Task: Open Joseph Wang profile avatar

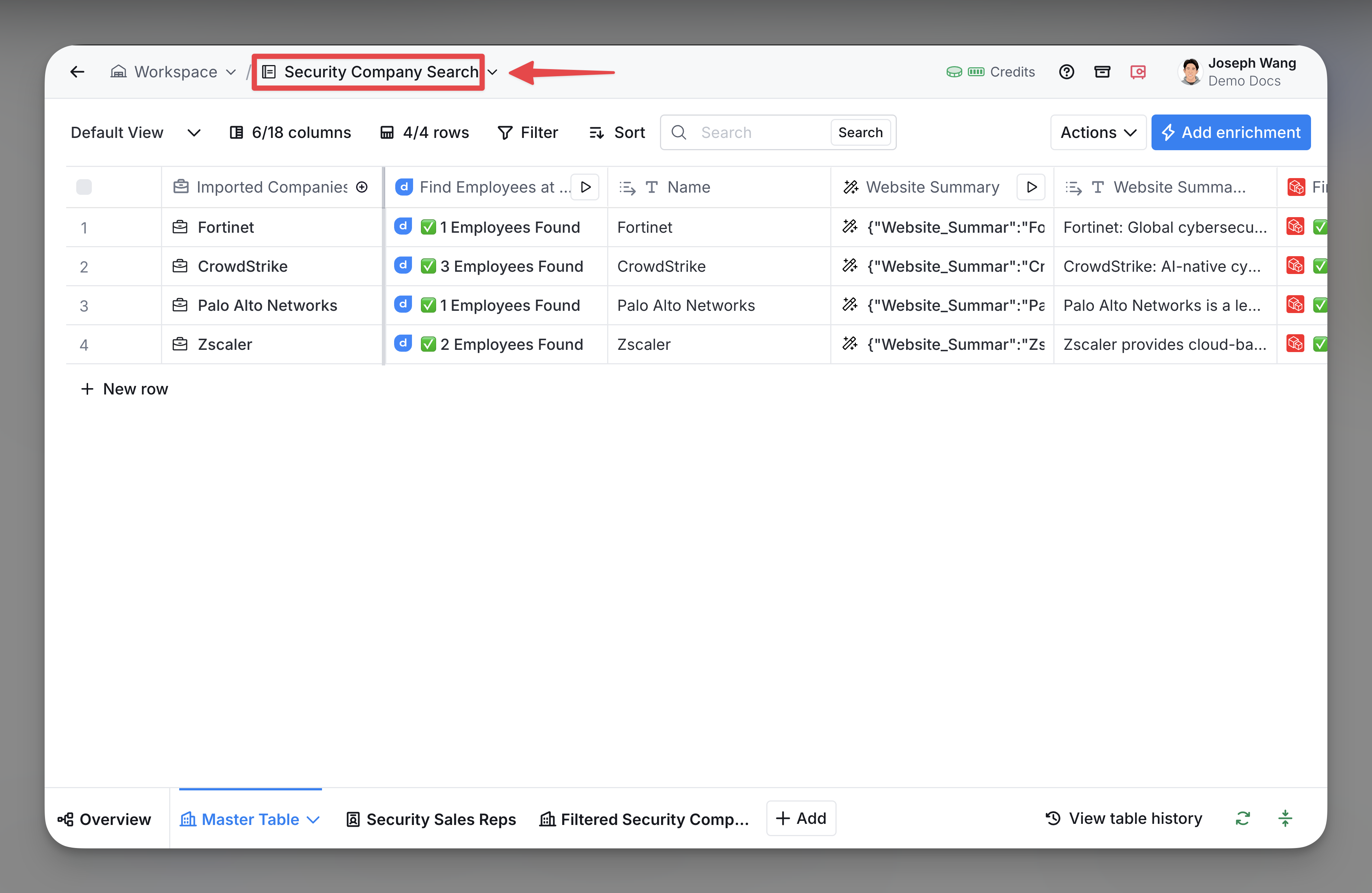Action: point(1190,72)
